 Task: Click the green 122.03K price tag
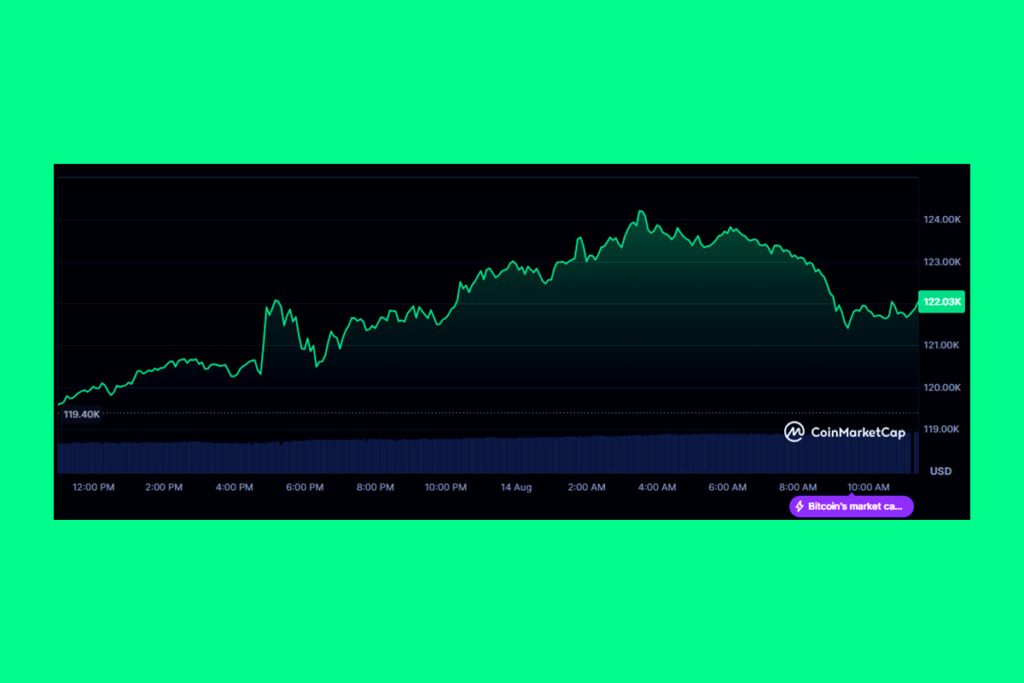click(x=939, y=300)
